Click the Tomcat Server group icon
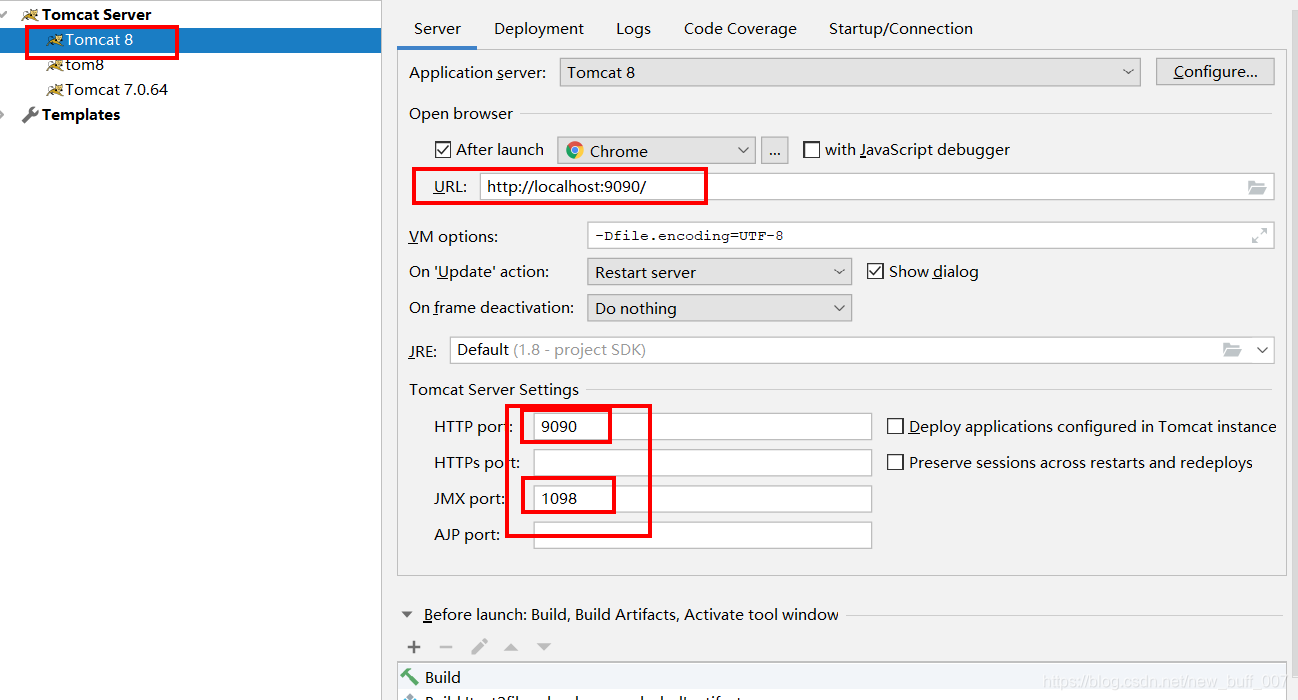This screenshot has width=1298, height=700. 30,15
